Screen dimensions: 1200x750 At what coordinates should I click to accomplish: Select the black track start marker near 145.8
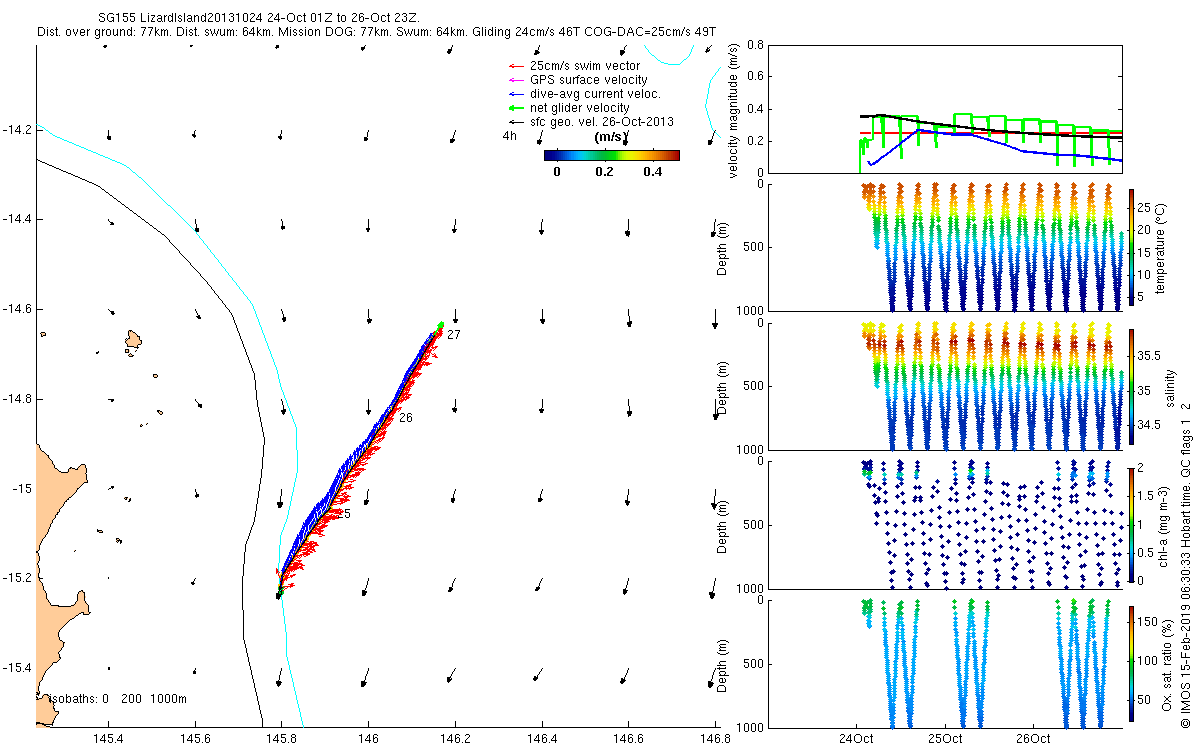pos(279,596)
